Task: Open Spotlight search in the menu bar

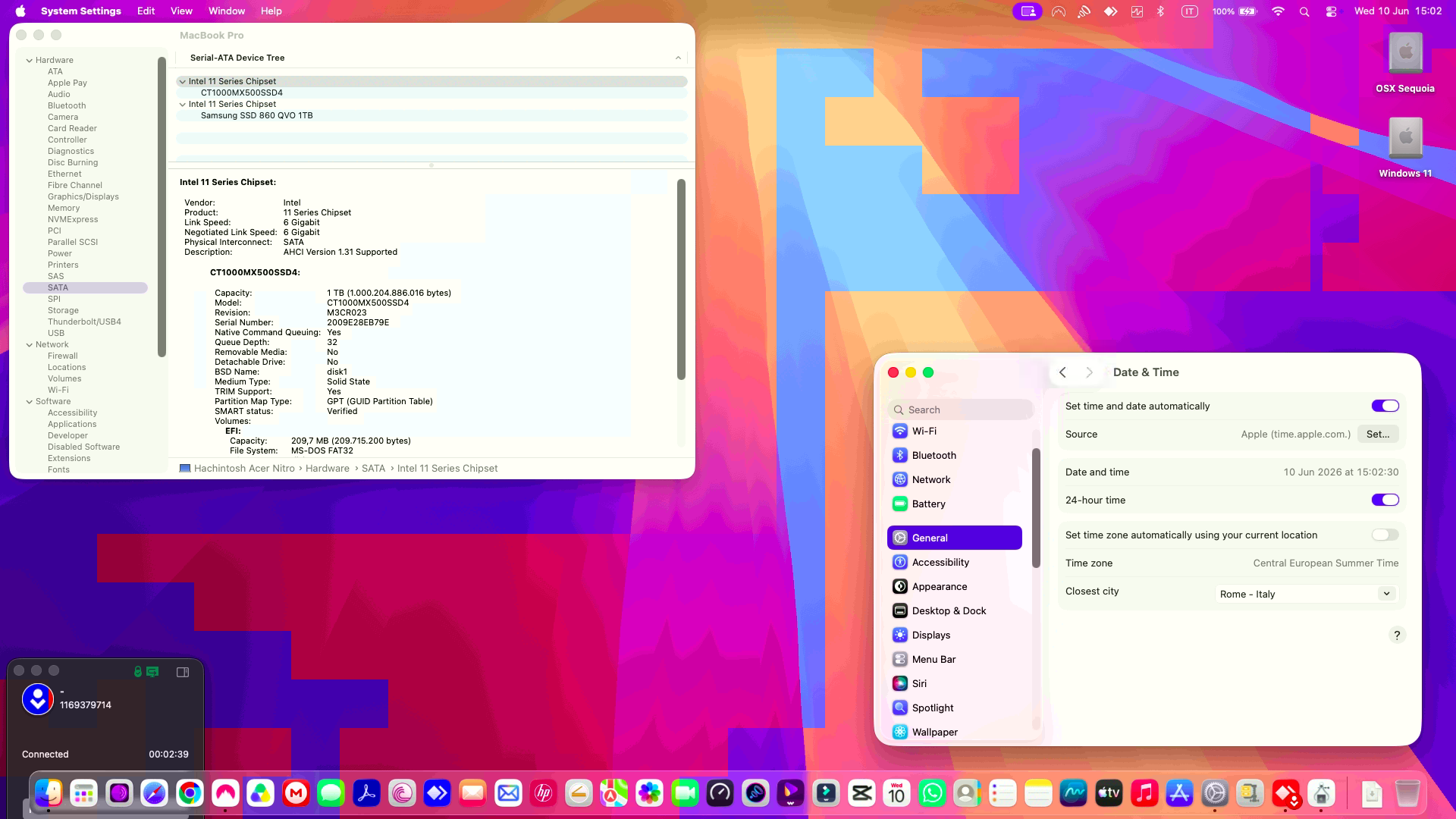Action: point(1304,11)
